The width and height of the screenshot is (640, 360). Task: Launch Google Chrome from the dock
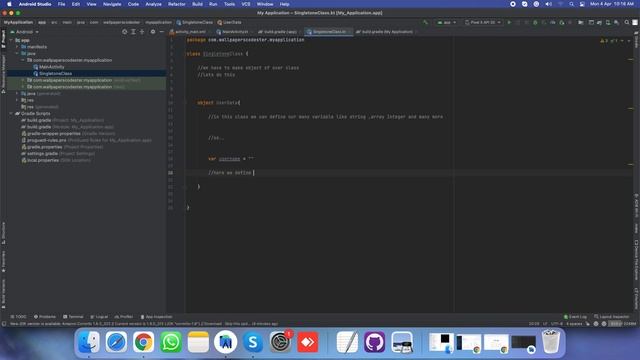[x=143, y=342]
